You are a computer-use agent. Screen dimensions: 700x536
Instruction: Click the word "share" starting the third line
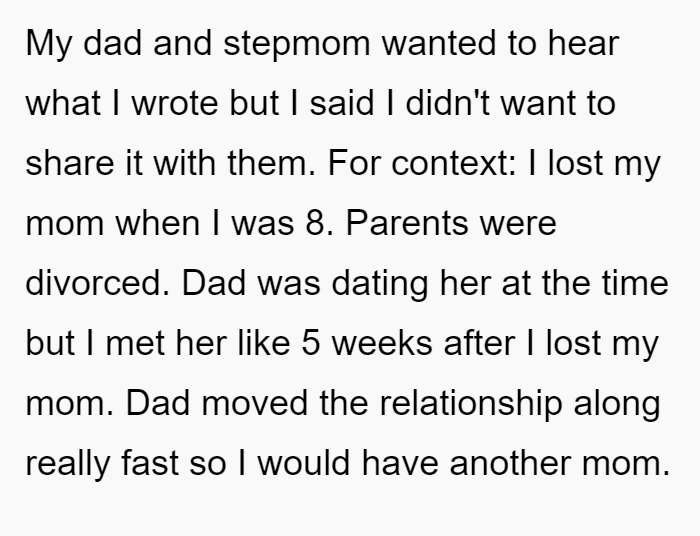(x=70, y=162)
